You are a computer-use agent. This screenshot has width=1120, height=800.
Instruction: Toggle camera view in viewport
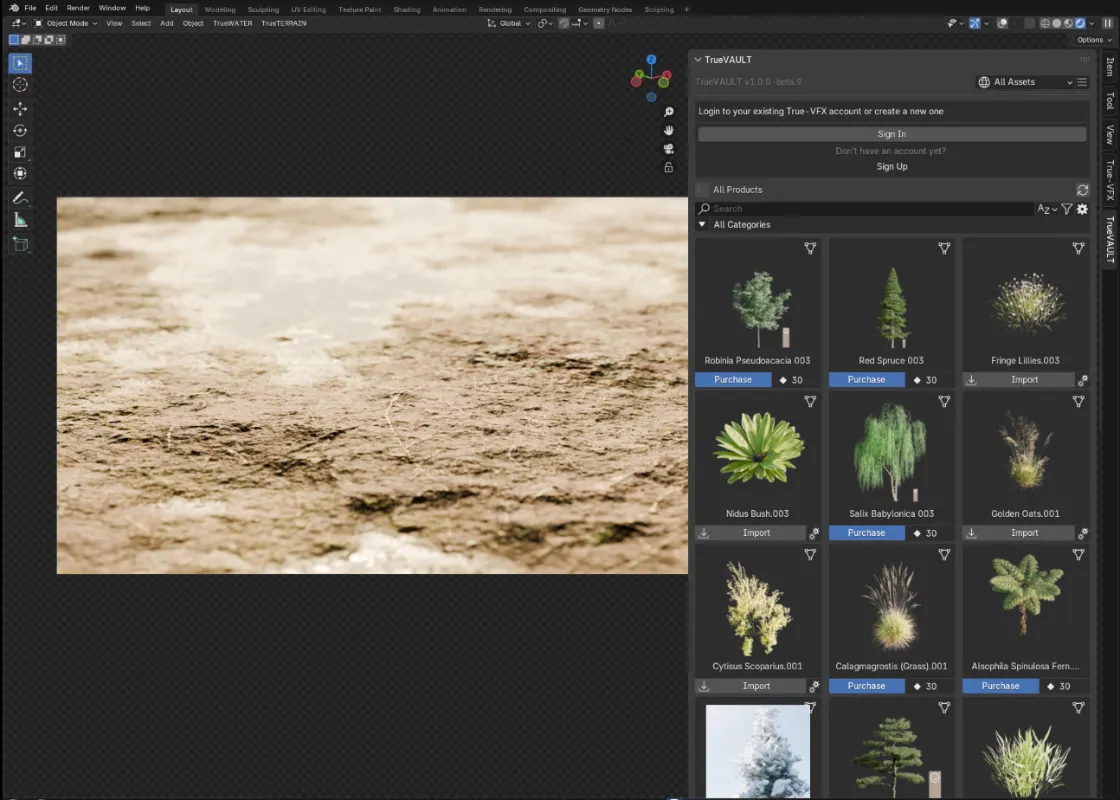pos(669,149)
